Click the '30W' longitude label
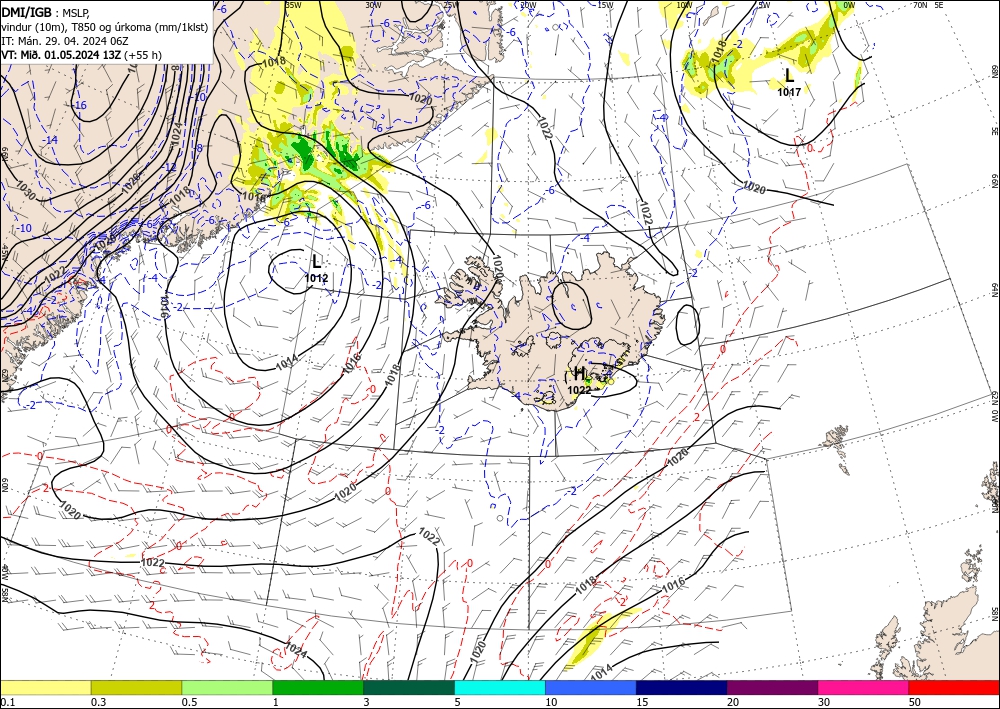 click(374, 5)
